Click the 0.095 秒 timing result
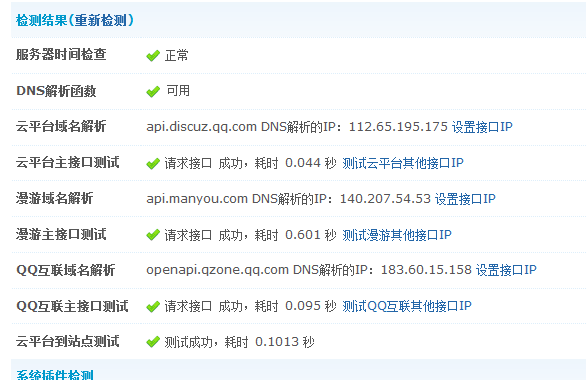This screenshot has width=586, height=380. [311, 306]
